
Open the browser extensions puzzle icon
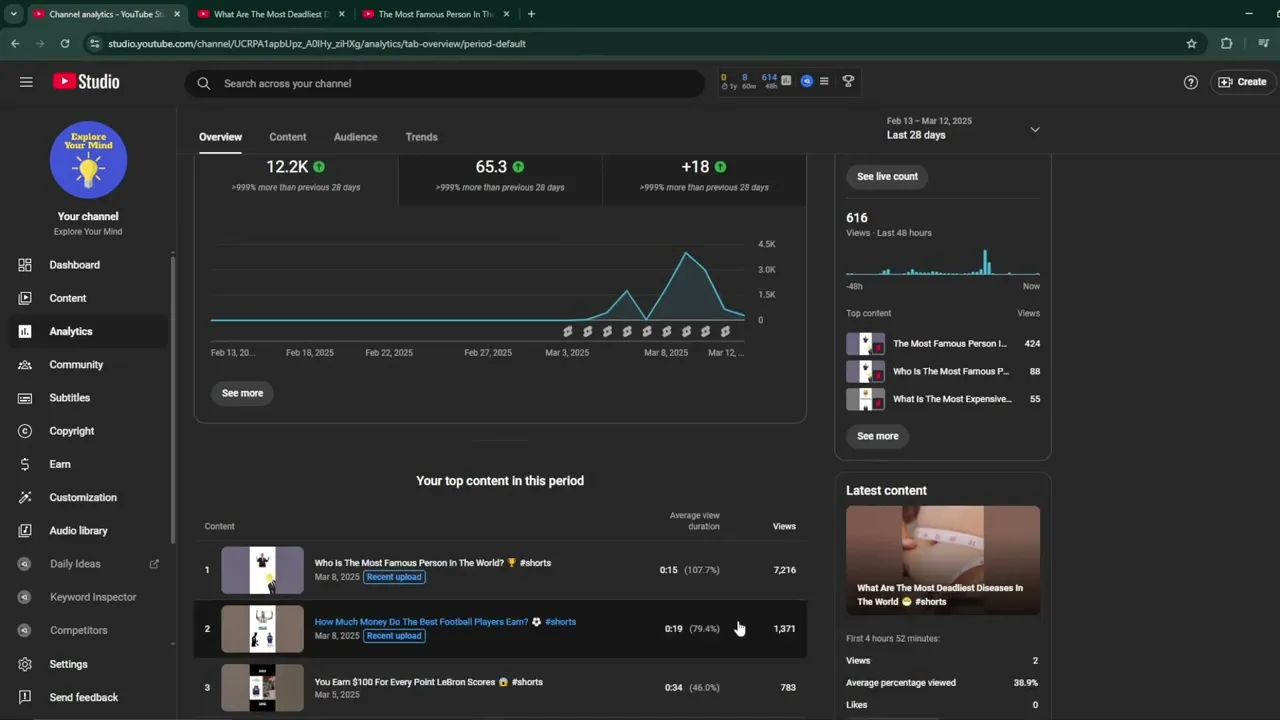pyautogui.click(x=1226, y=43)
